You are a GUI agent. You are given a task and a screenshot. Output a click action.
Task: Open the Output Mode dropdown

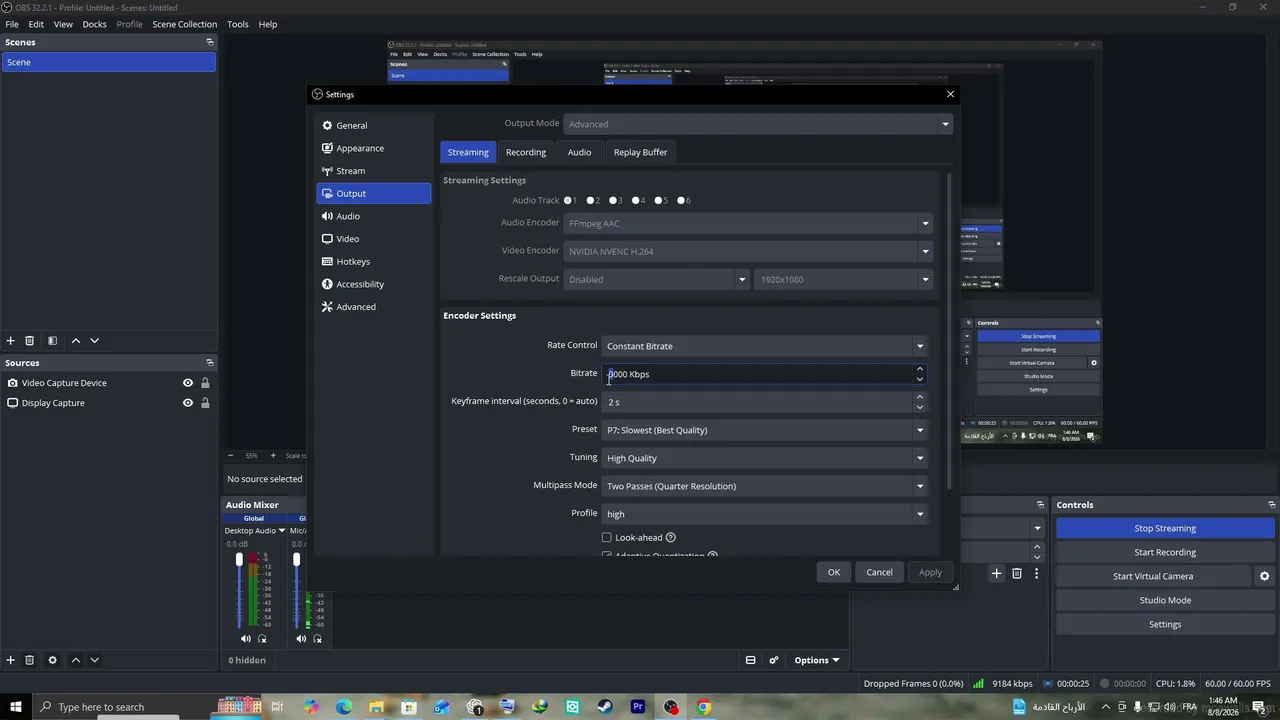point(758,124)
